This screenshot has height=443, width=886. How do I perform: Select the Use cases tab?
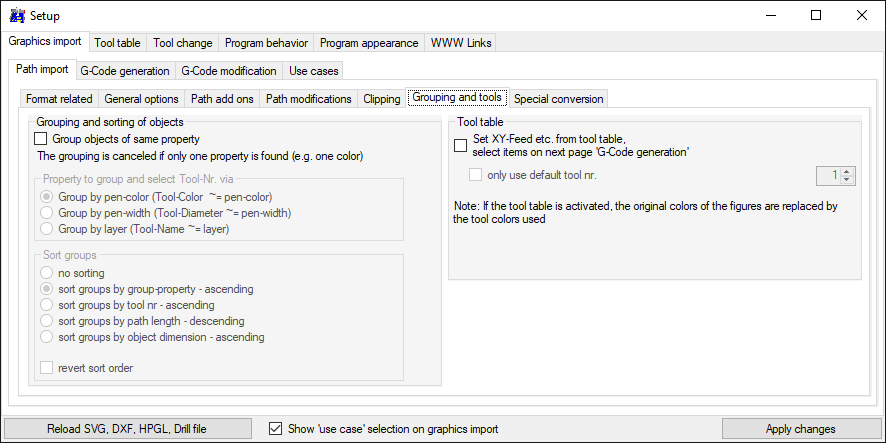click(x=314, y=71)
